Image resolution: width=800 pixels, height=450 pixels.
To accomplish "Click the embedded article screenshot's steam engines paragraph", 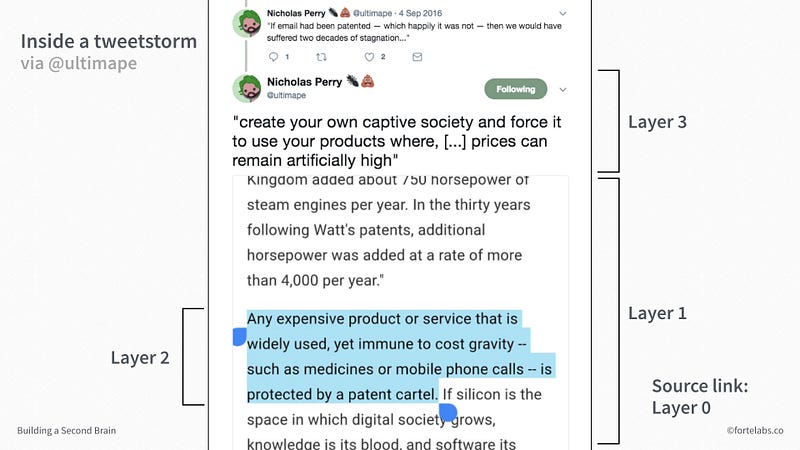I will 390,230.
